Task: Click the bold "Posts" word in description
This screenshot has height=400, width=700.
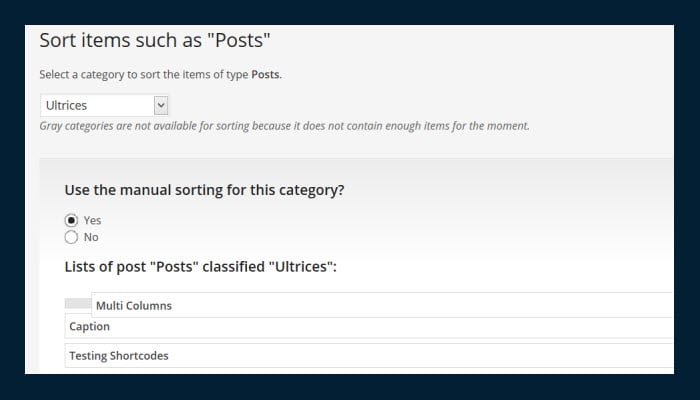Action: (x=265, y=74)
